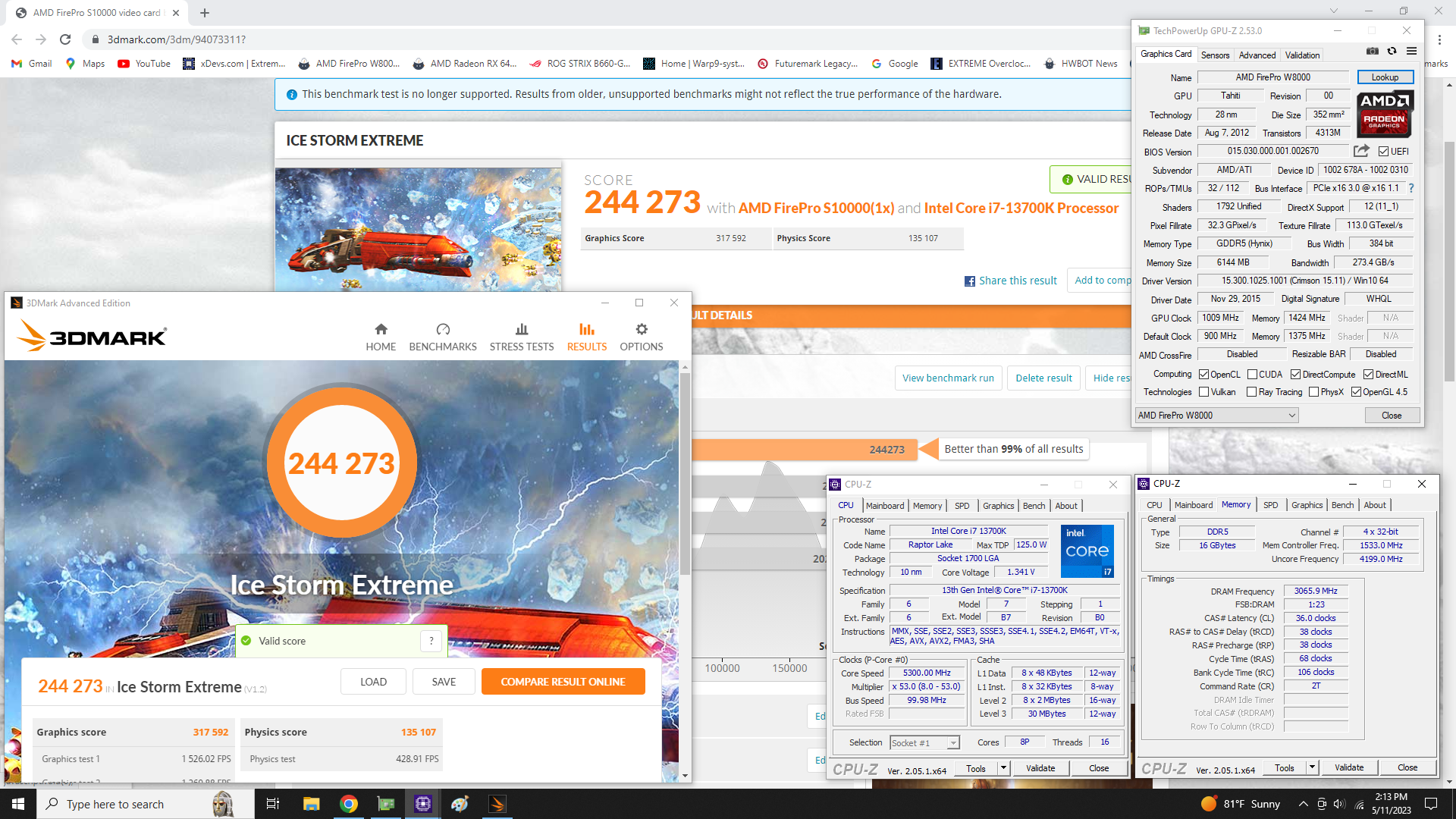Toggle the PhysX checkbox
Image resolution: width=1456 pixels, height=819 pixels.
(x=1313, y=392)
